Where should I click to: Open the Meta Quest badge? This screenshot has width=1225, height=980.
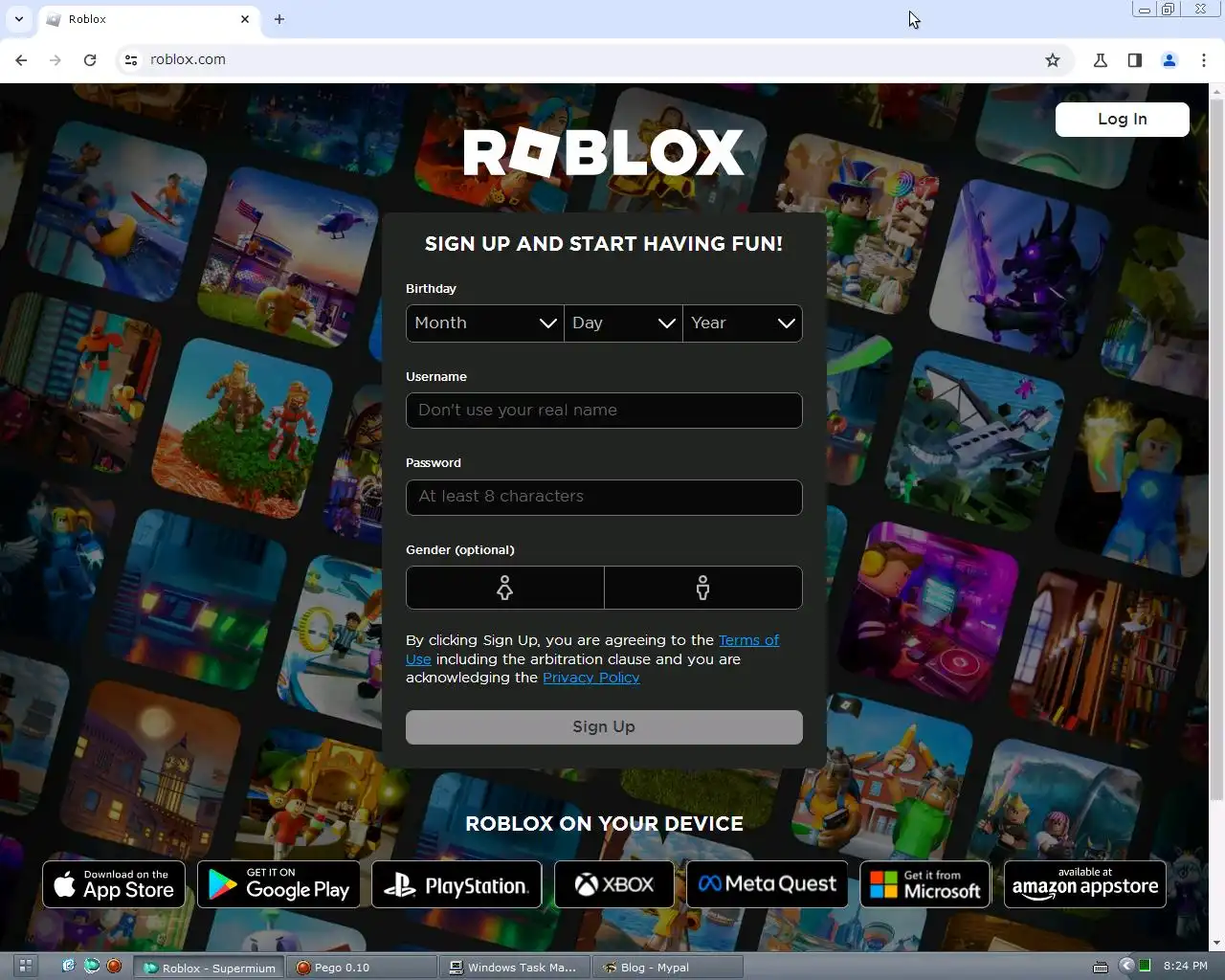click(x=768, y=884)
